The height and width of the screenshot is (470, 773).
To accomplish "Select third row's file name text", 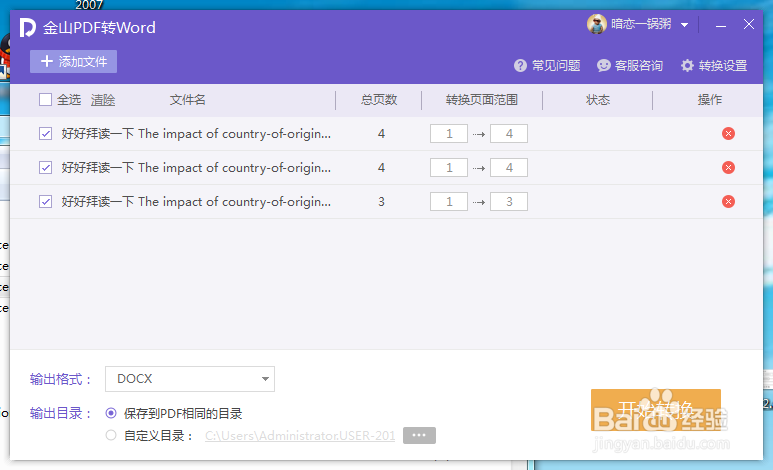I will [196, 202].
